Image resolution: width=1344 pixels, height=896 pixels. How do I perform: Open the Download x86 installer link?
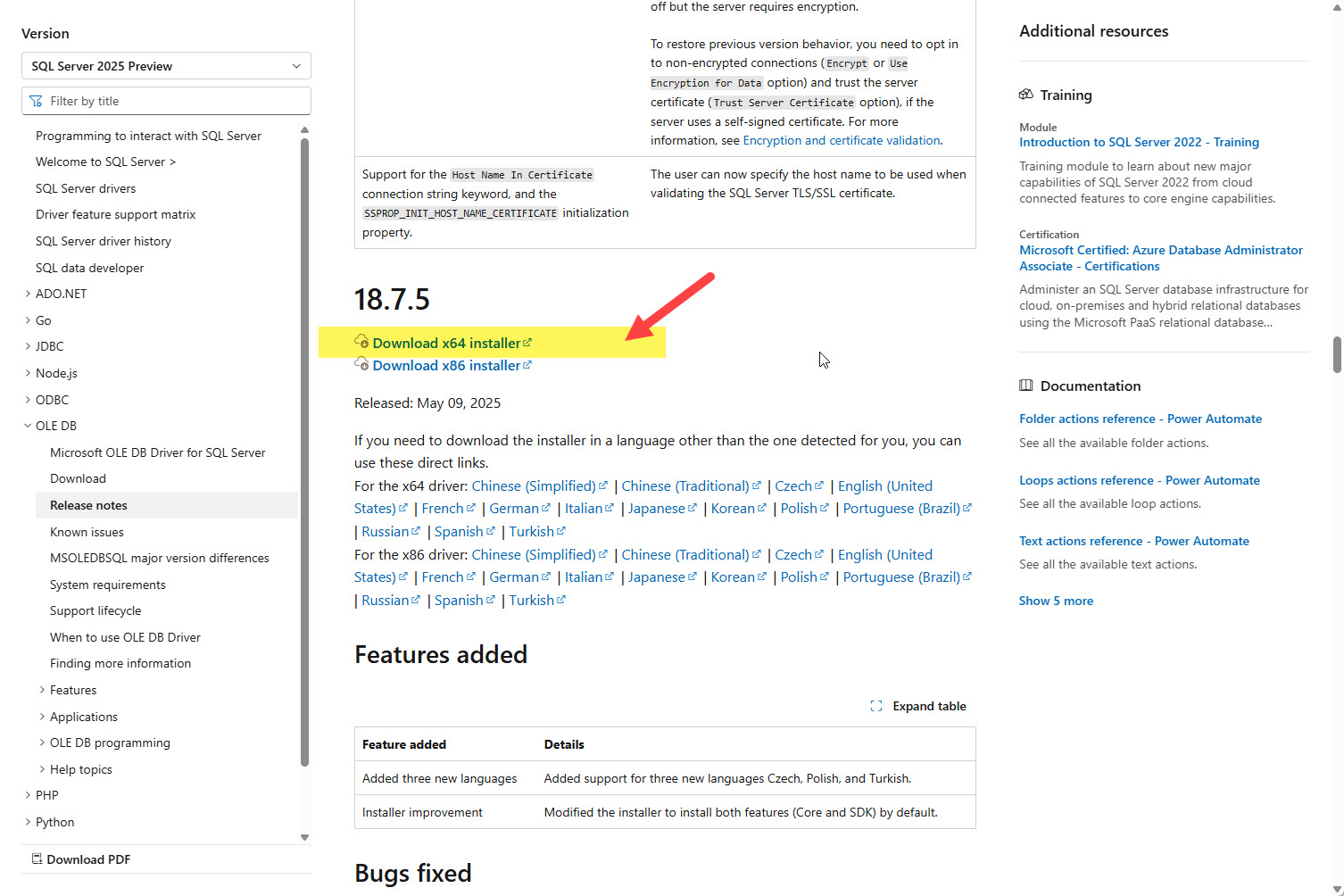click(x=446, y=365)
